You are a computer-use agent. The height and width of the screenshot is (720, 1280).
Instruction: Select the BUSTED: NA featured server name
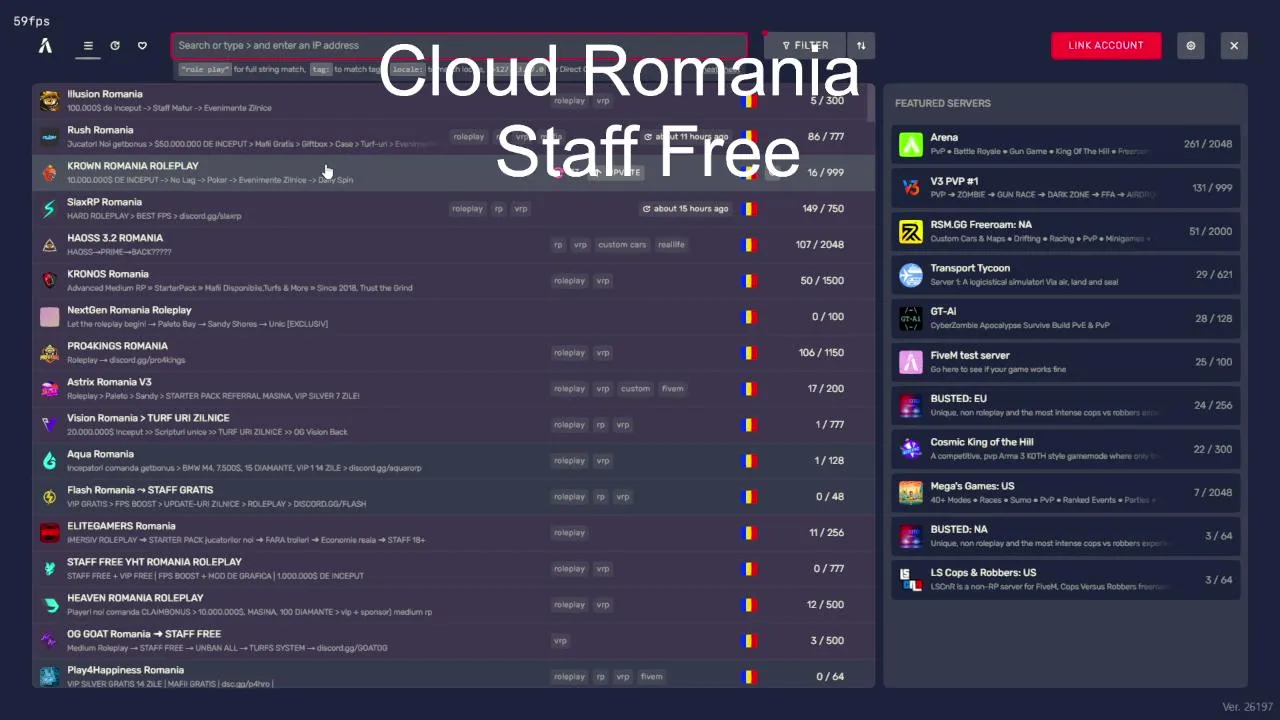coord(958,529)
